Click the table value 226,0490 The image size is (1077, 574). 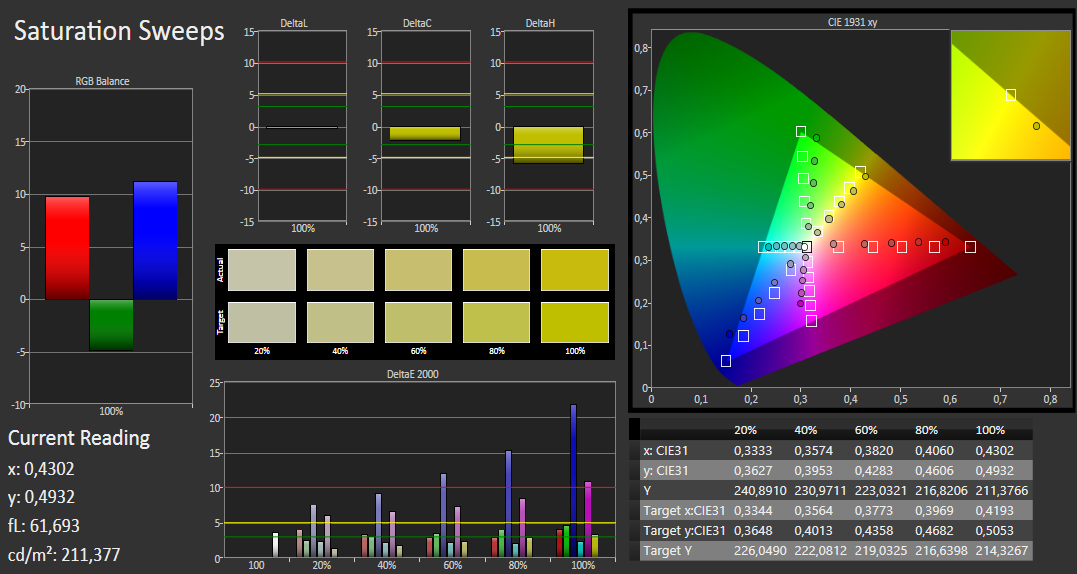click(760, 550)
